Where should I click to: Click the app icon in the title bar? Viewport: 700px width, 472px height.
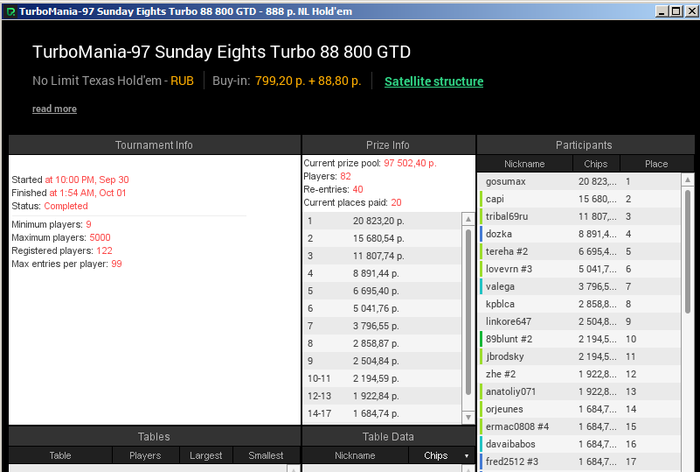coord(11,12)
